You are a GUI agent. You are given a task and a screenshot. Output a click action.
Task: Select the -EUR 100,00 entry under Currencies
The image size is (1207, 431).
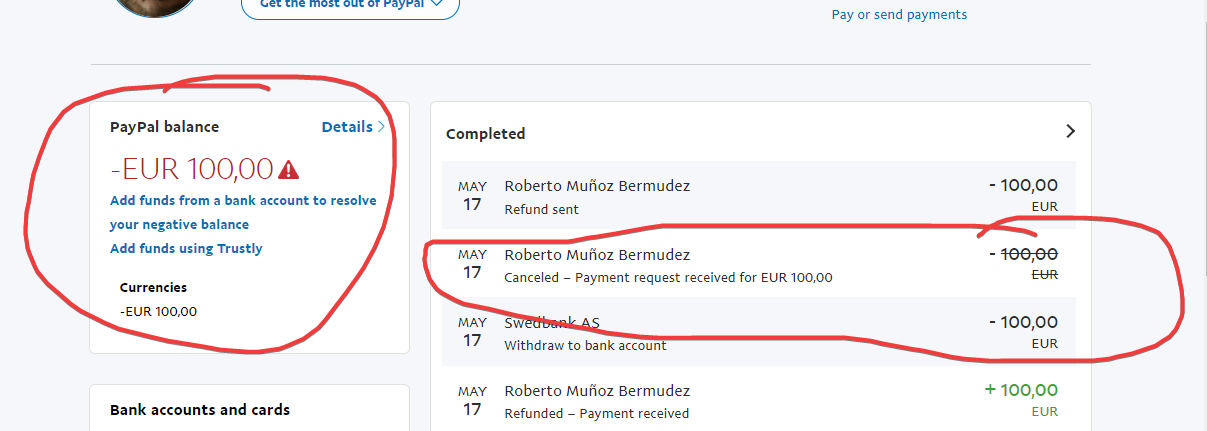(158, 311)
